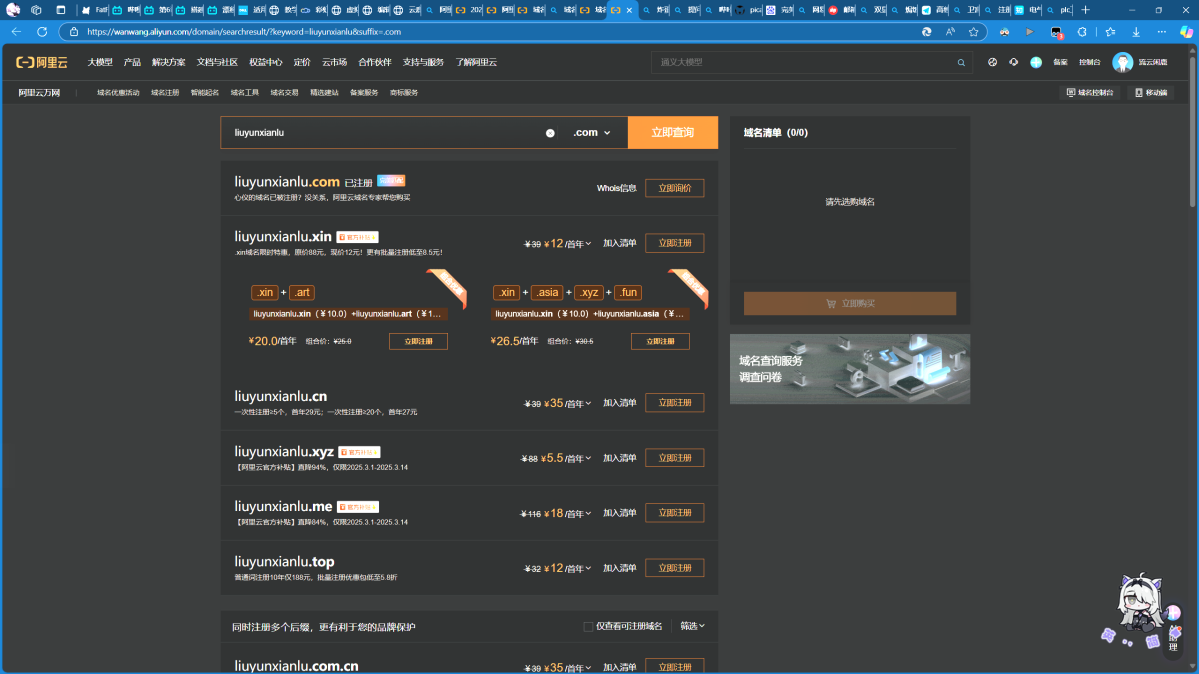Click 立即注册 for liuyunxianlu.cn
This screenshot has width=1199, height=674.
(674, 403)
